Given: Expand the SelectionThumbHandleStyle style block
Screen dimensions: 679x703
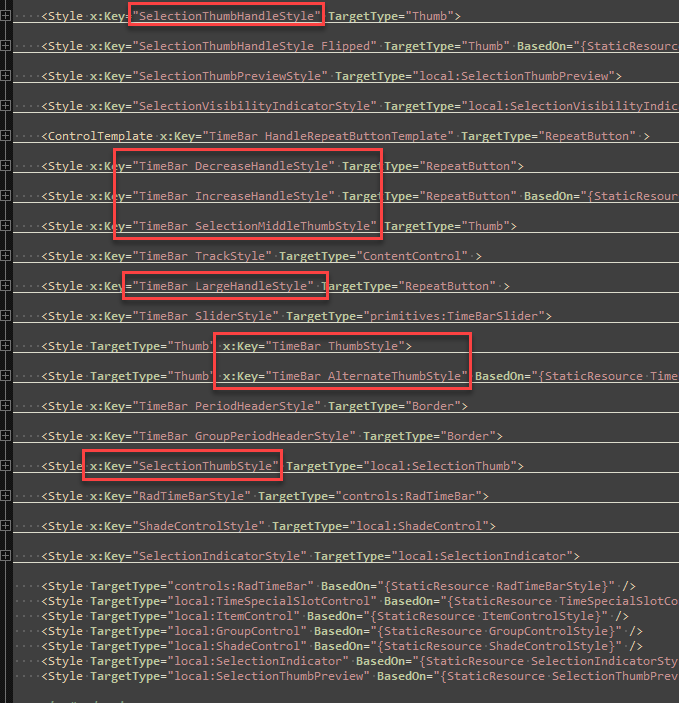Looking at the screenshot, I should click(x=5, y=16).
